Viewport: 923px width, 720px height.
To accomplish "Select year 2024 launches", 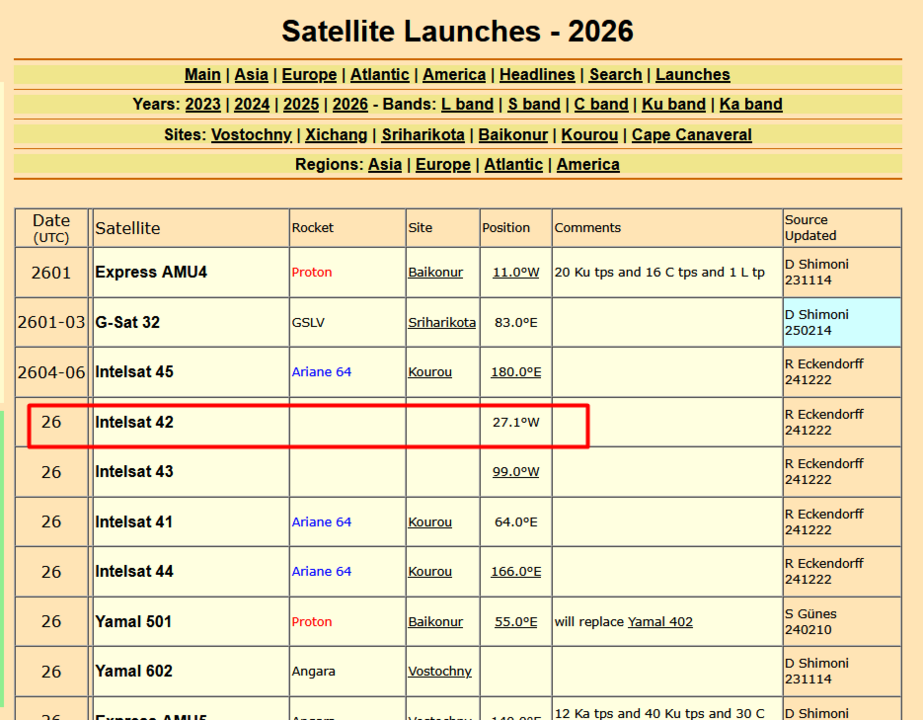I will 252,104.
